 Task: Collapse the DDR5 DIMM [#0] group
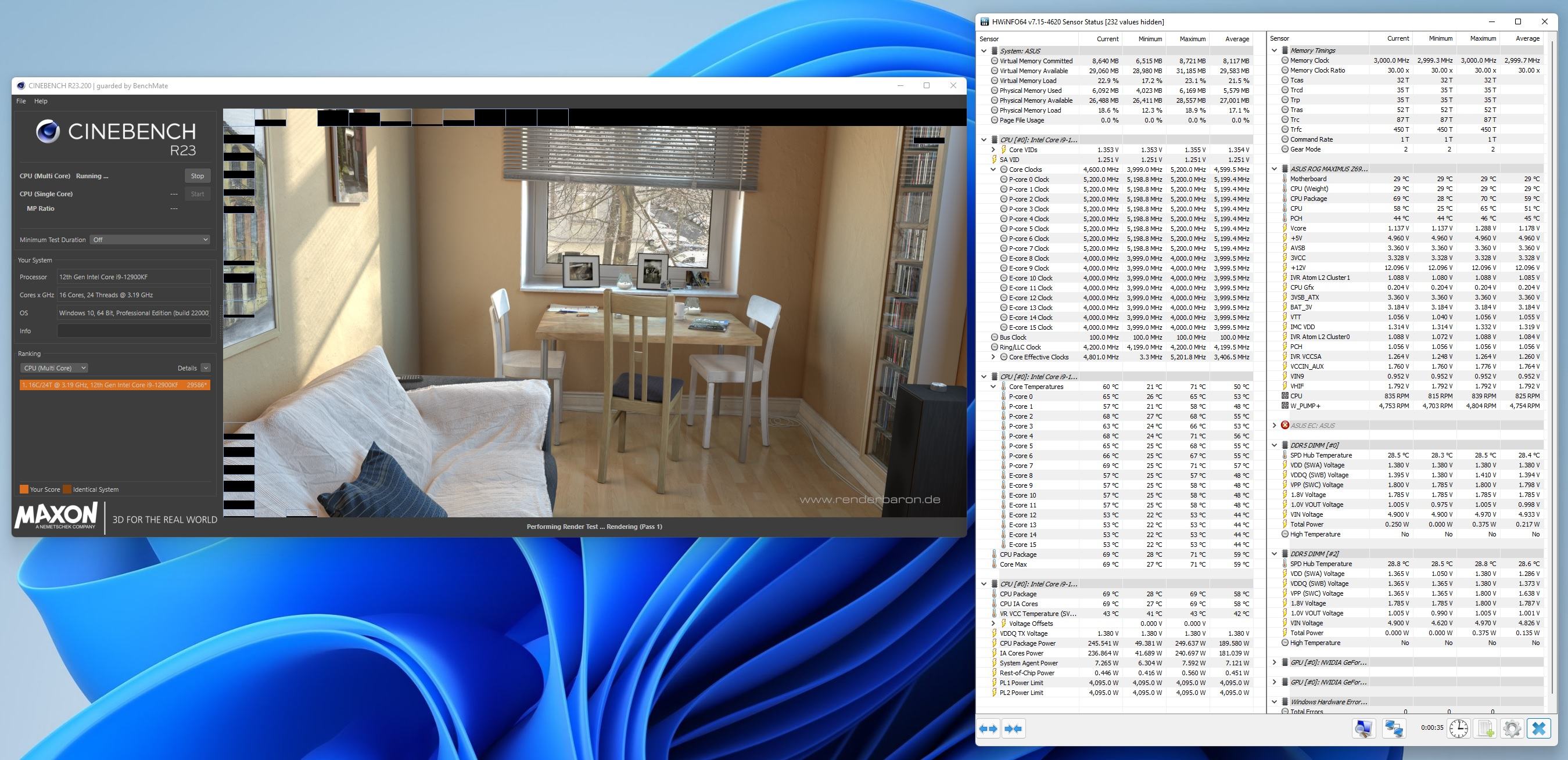pos(1275,445)
